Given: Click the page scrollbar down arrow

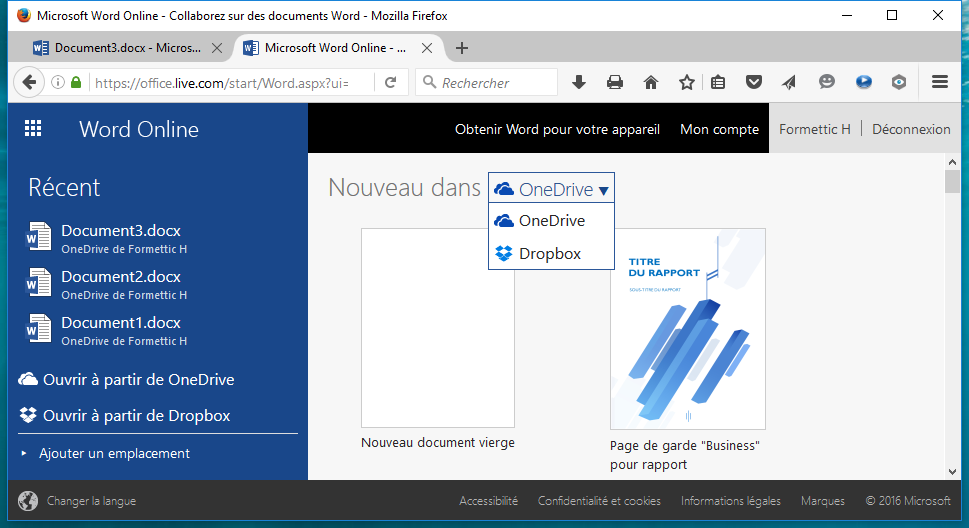Looking at the screenshot, I should (952, 472).
